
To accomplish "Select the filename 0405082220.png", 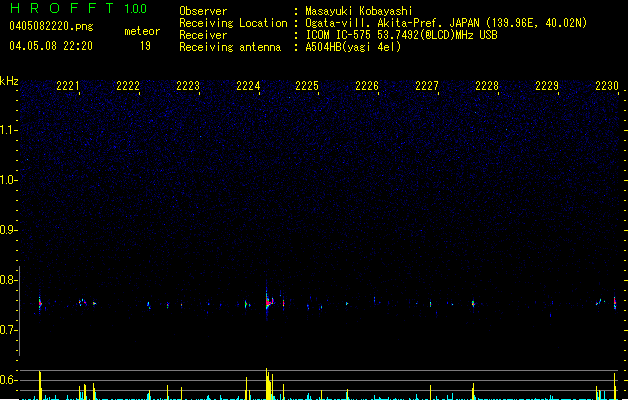I will tap(51, 26).
